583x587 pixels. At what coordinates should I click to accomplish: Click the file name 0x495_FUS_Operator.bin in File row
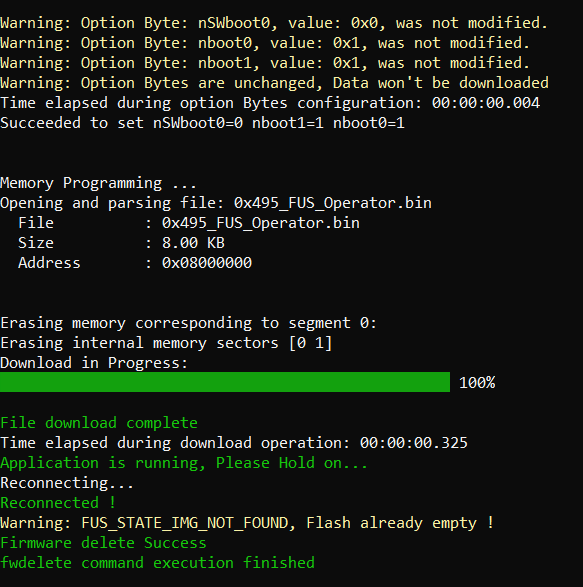pos(261,223)
